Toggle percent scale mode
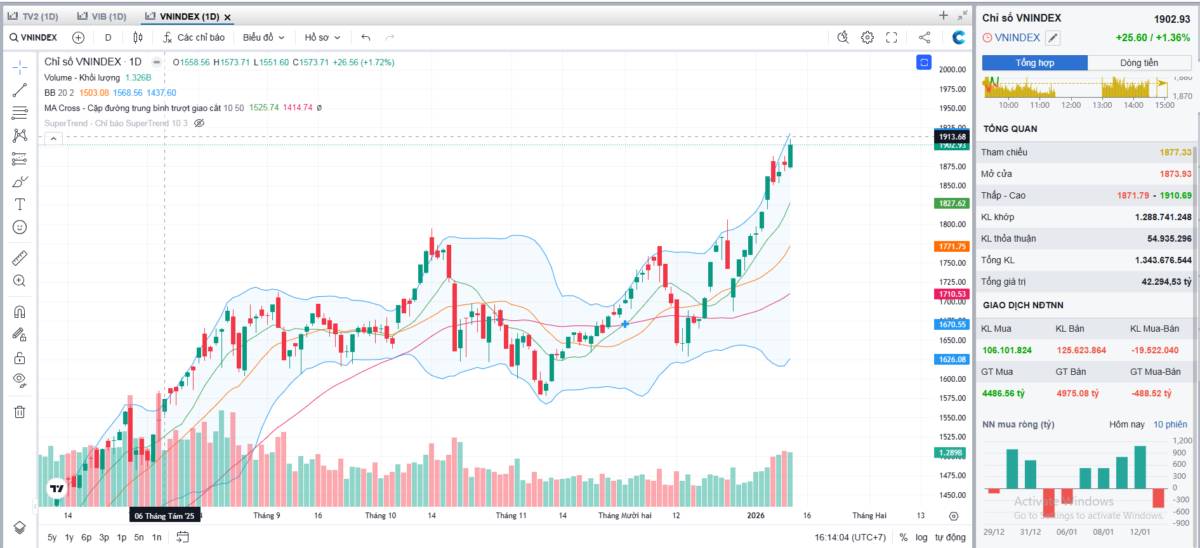The image size is (1200, 548). [x=903, y=538]
